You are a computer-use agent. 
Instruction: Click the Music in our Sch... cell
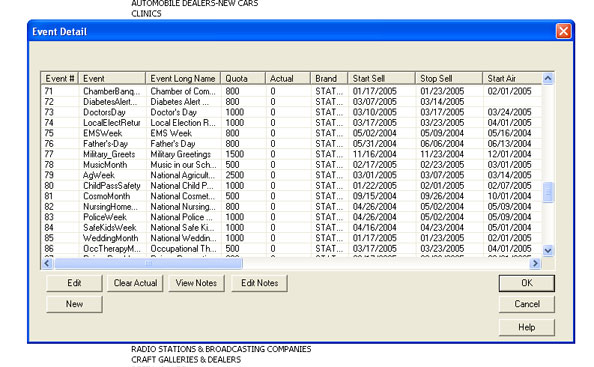(183, 165)
